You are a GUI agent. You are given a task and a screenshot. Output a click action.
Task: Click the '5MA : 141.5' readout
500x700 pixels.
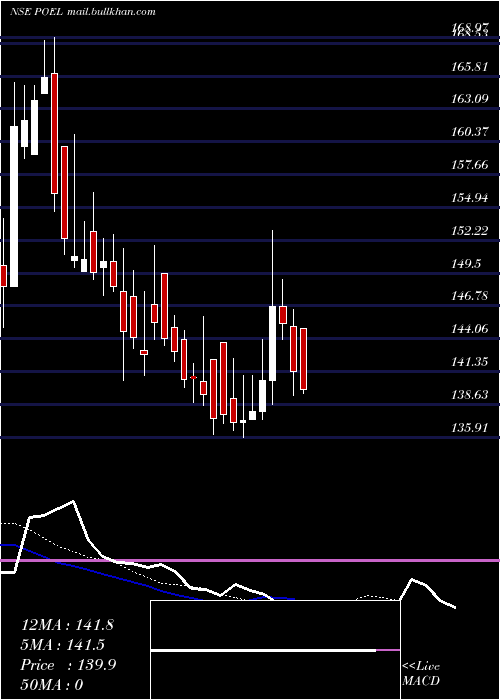[x=62, y=645]
